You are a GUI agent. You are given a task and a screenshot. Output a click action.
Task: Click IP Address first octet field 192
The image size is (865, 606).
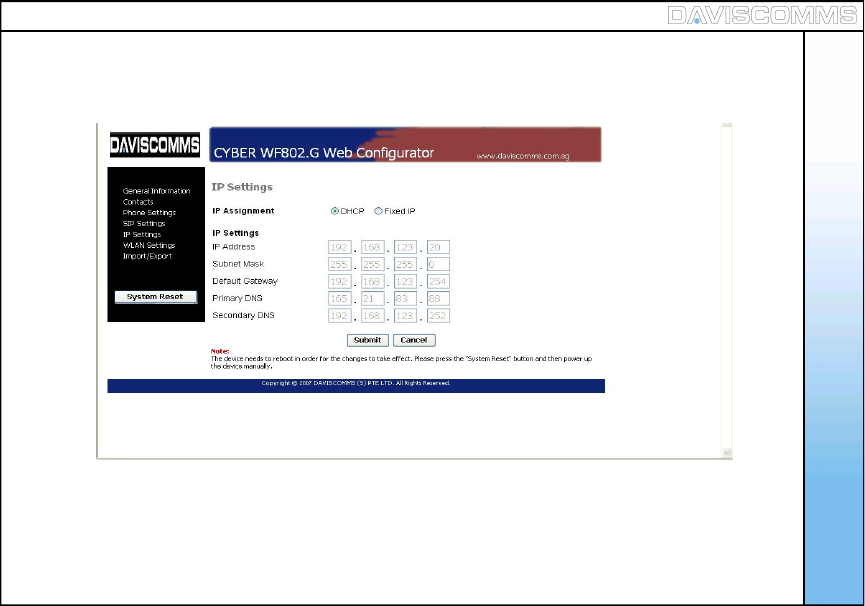pos(339,247)
